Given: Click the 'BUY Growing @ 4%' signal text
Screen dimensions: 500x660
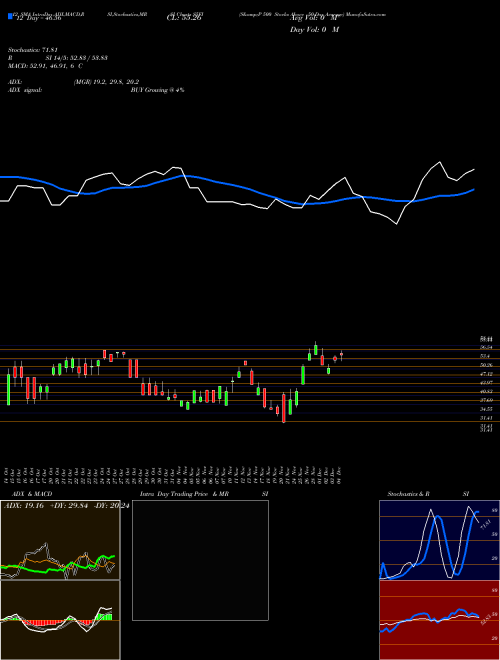Looking at the screenshot, I should tap(157, 90).
